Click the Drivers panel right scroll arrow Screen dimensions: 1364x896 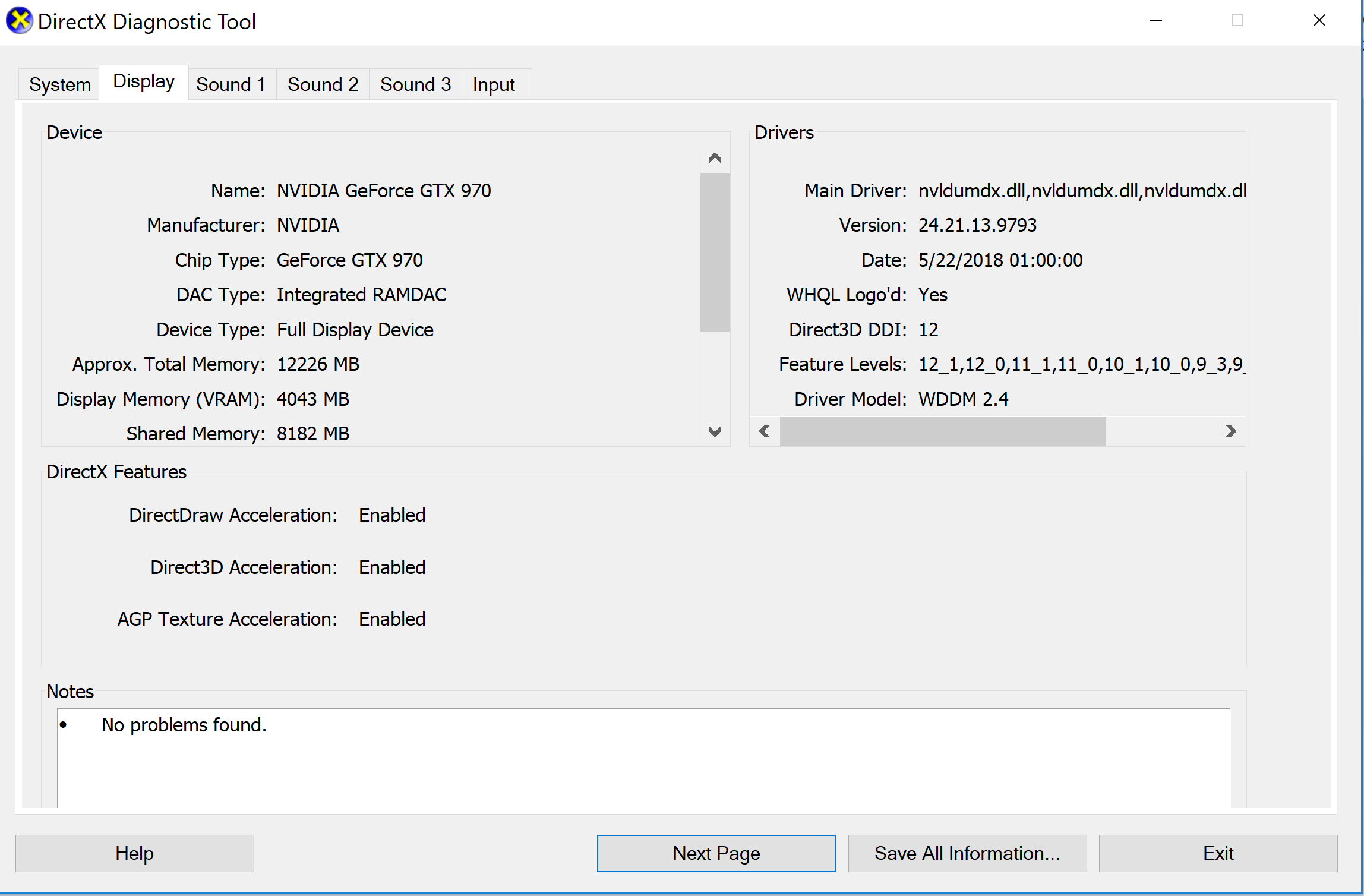1231,429
